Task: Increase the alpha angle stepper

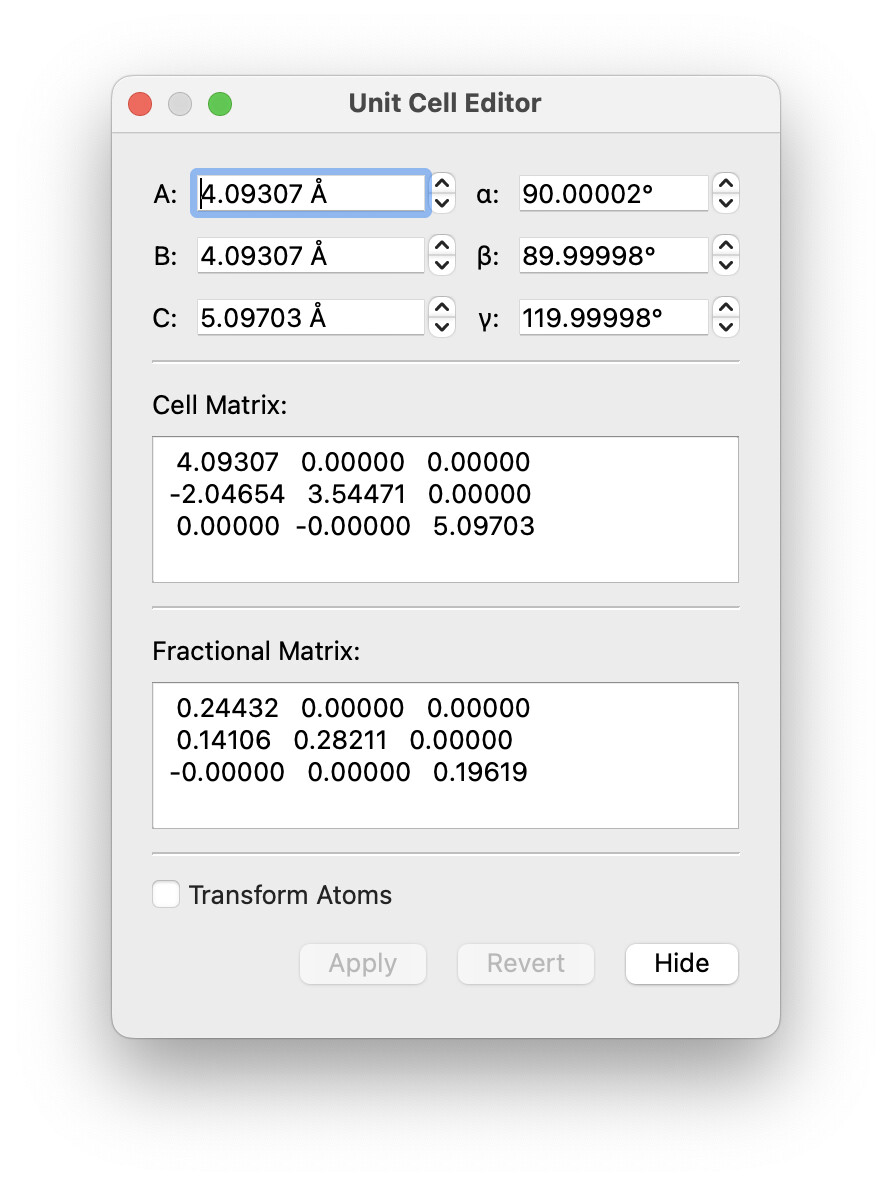Action: [x=726, y=184]
